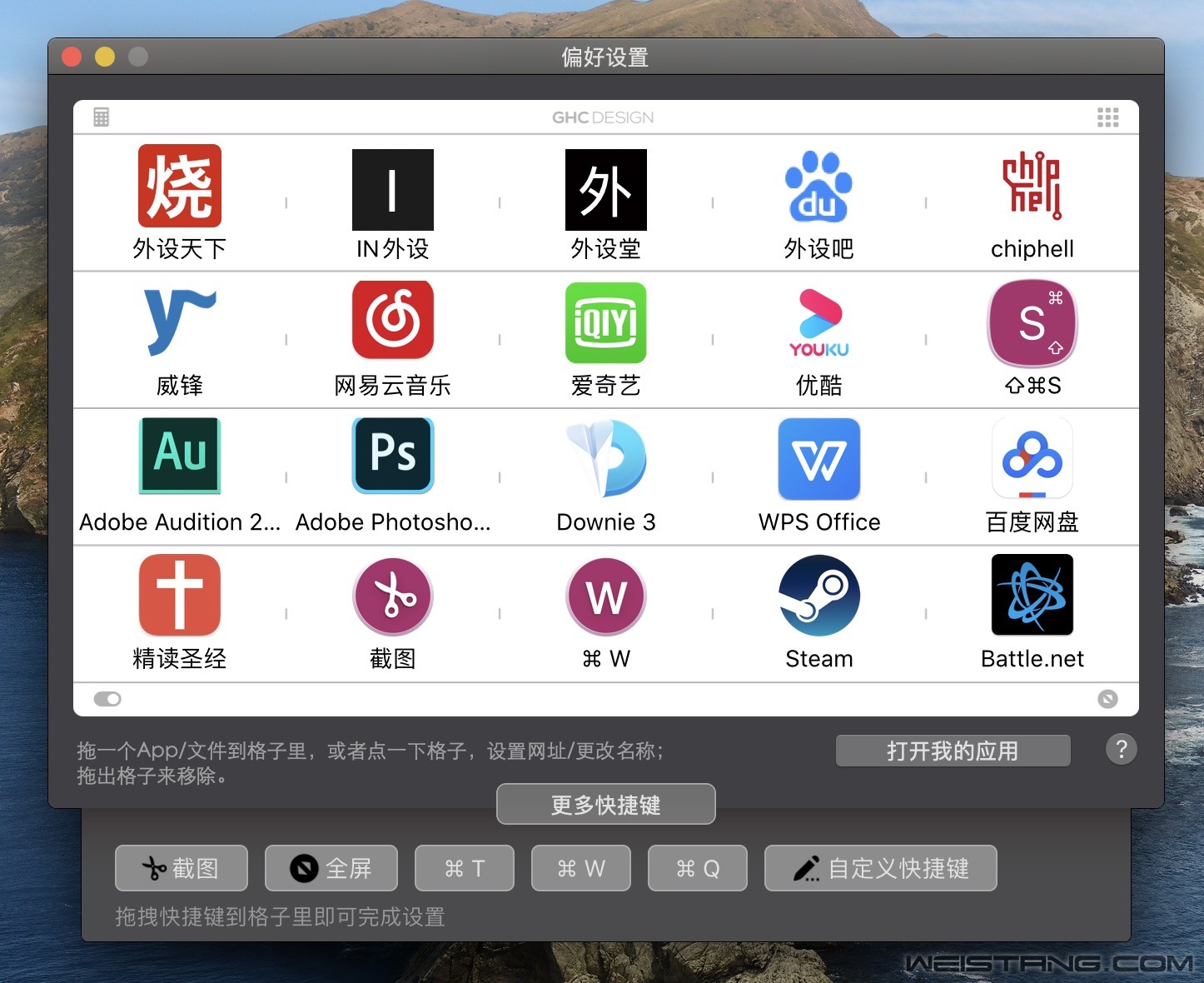1204x983 pixels.
Task: Launch WPS Office icon
Action: point(819,459)
